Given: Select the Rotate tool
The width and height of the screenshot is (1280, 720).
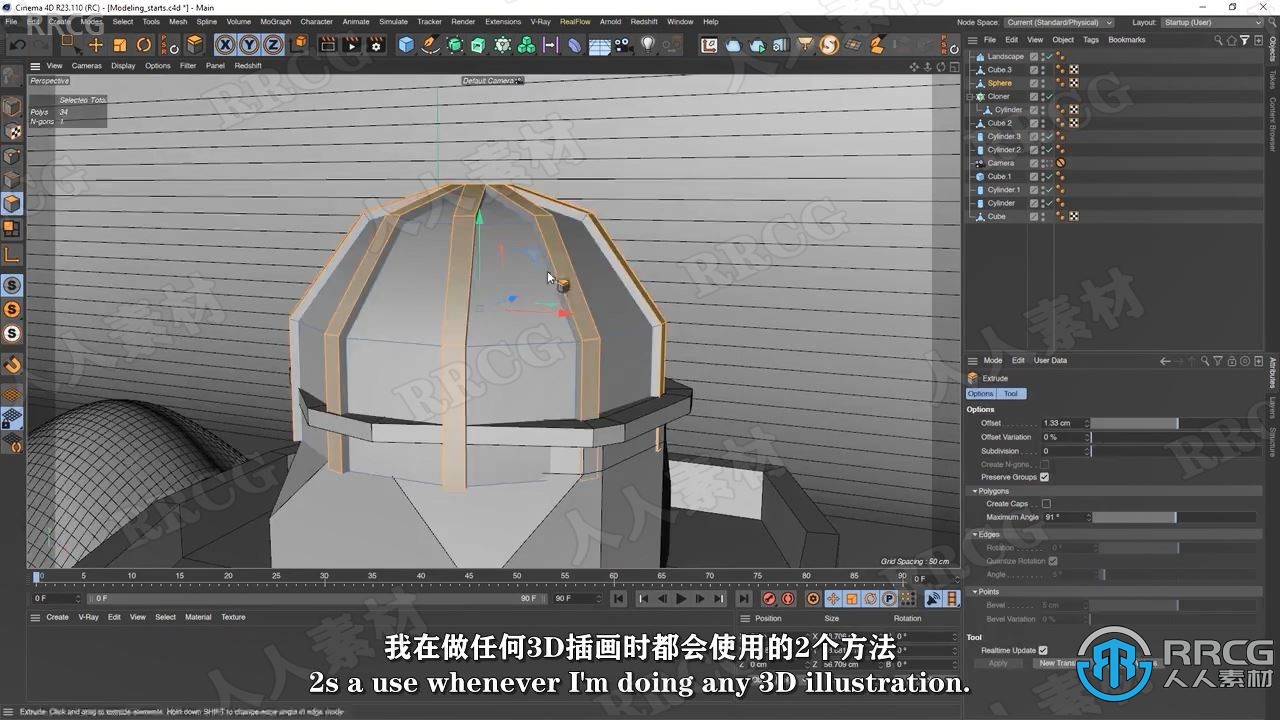Looking at the screenshot, I should (144, 45).
